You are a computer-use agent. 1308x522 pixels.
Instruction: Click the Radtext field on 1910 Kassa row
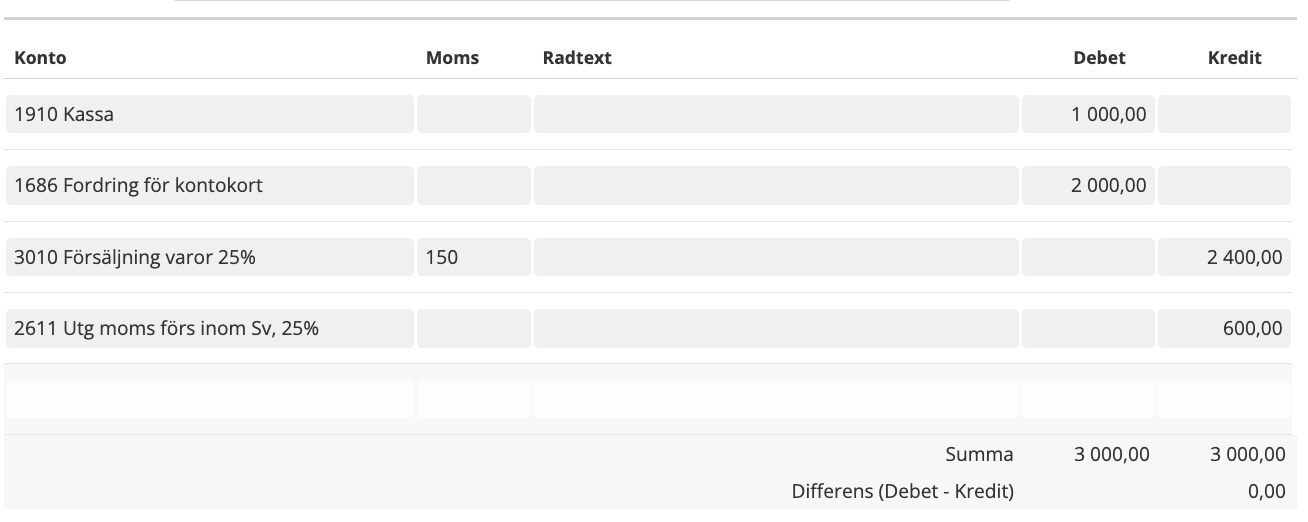[x=776, y=114]
